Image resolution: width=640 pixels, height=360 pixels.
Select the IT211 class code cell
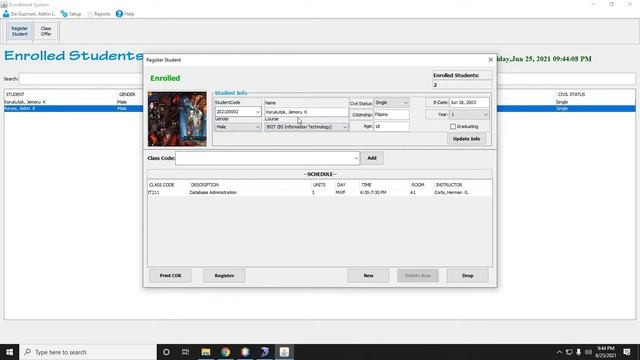(x=168, y=192)
